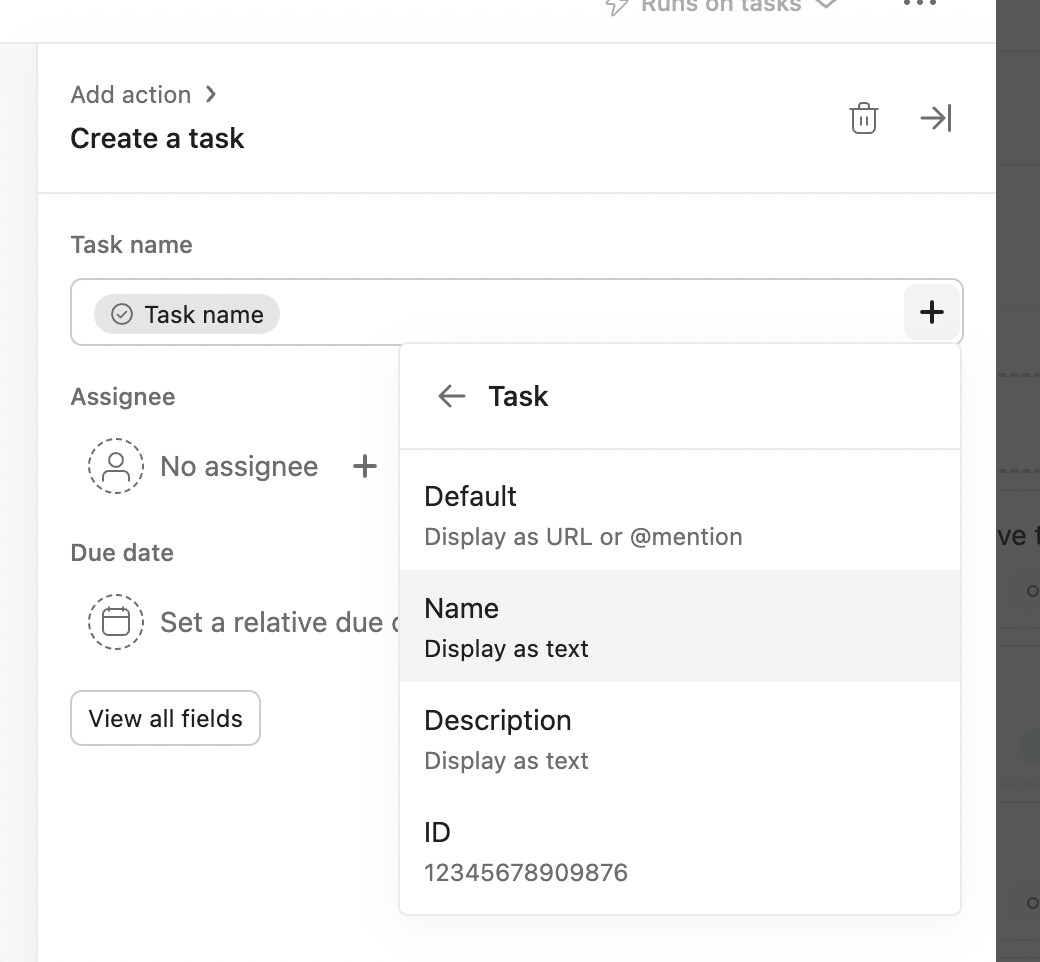Add a variable with the plus in Task name
The image size is (1040, 962).
[930, 311]
